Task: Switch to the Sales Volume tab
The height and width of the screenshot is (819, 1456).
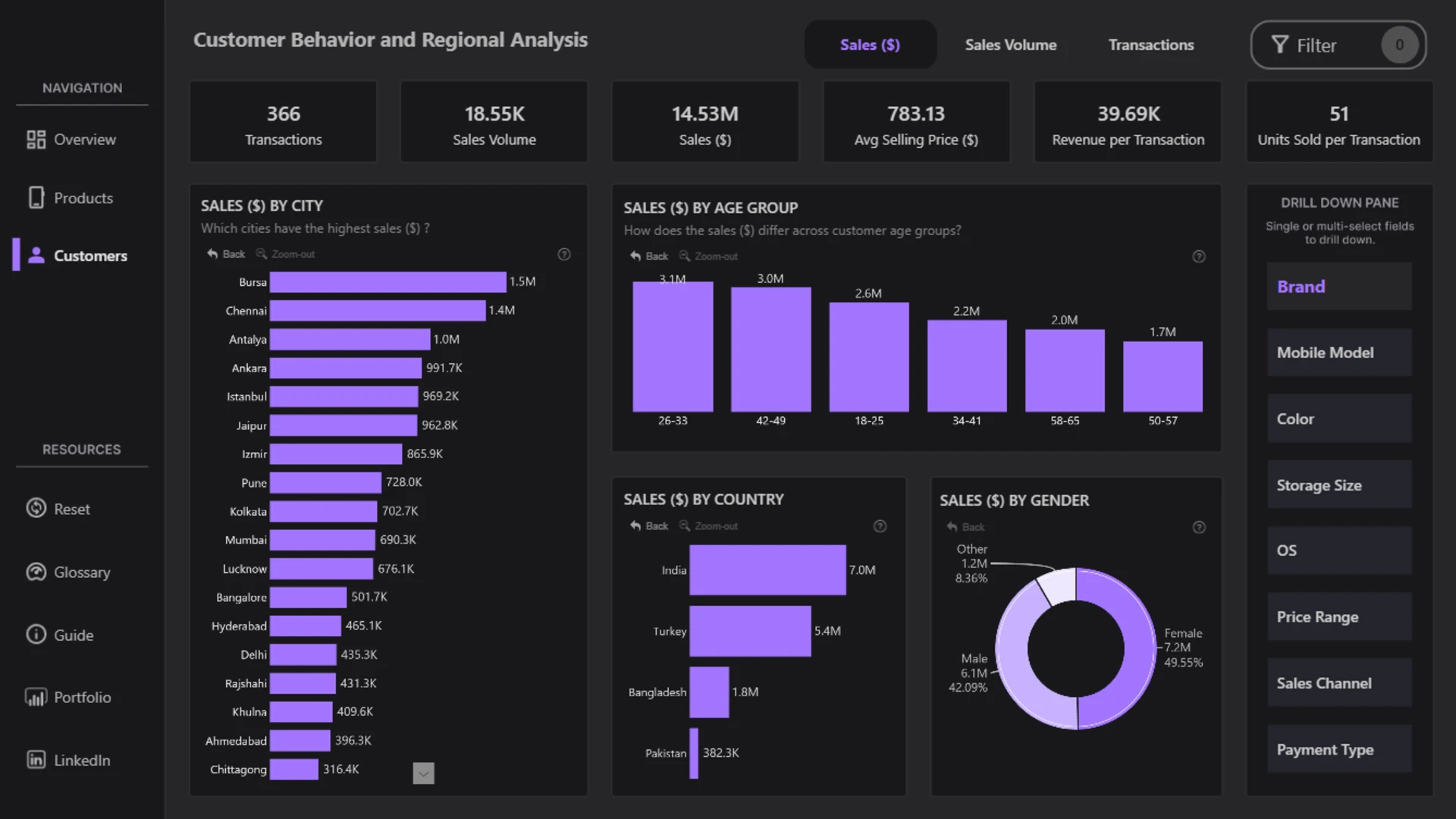Action: (x=1011, y=45)
